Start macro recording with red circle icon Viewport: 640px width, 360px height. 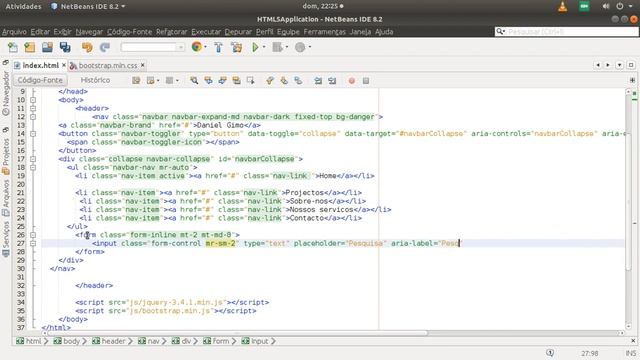351,80
